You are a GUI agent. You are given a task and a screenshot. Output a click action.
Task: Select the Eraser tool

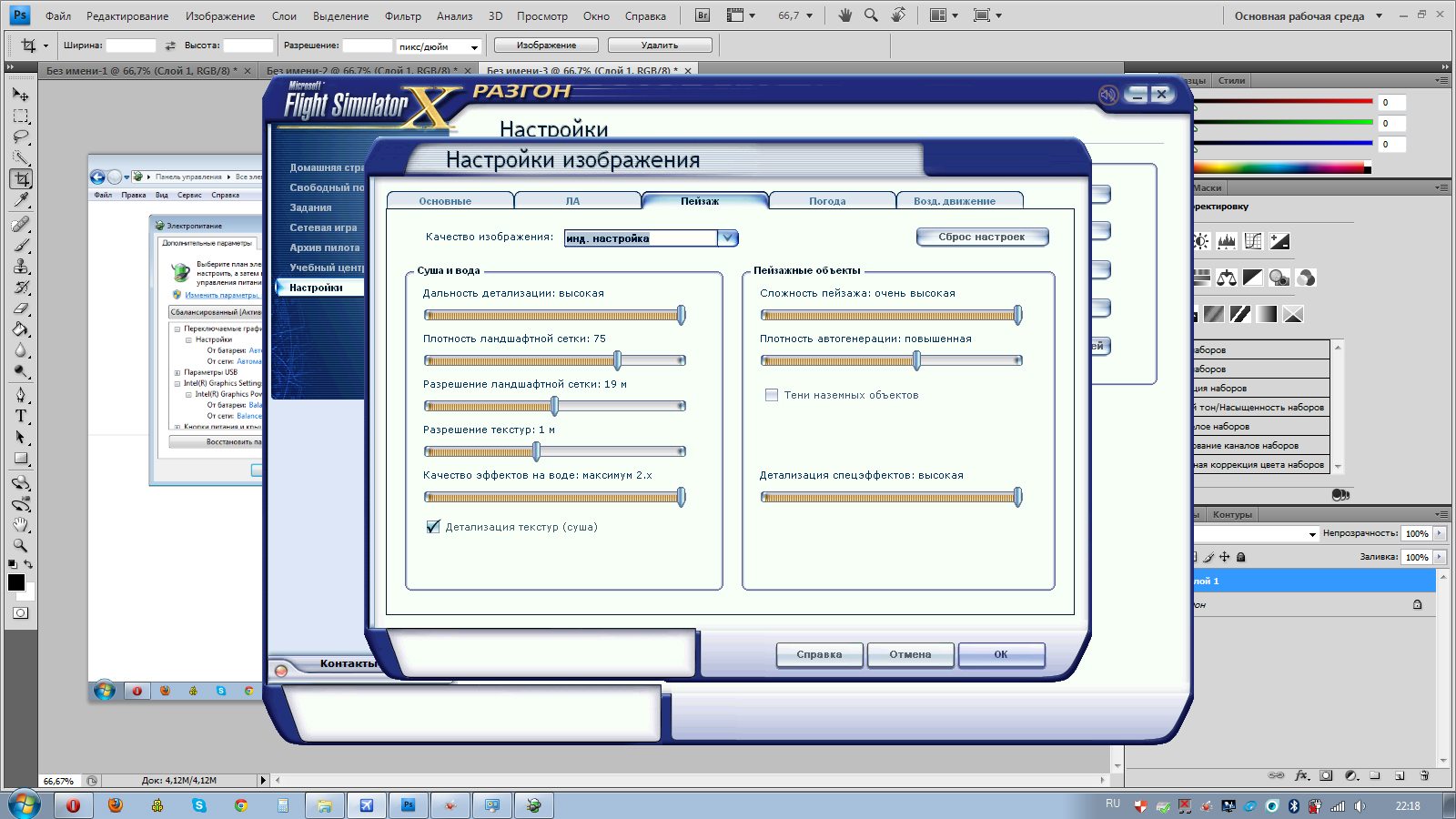point(20,308)
